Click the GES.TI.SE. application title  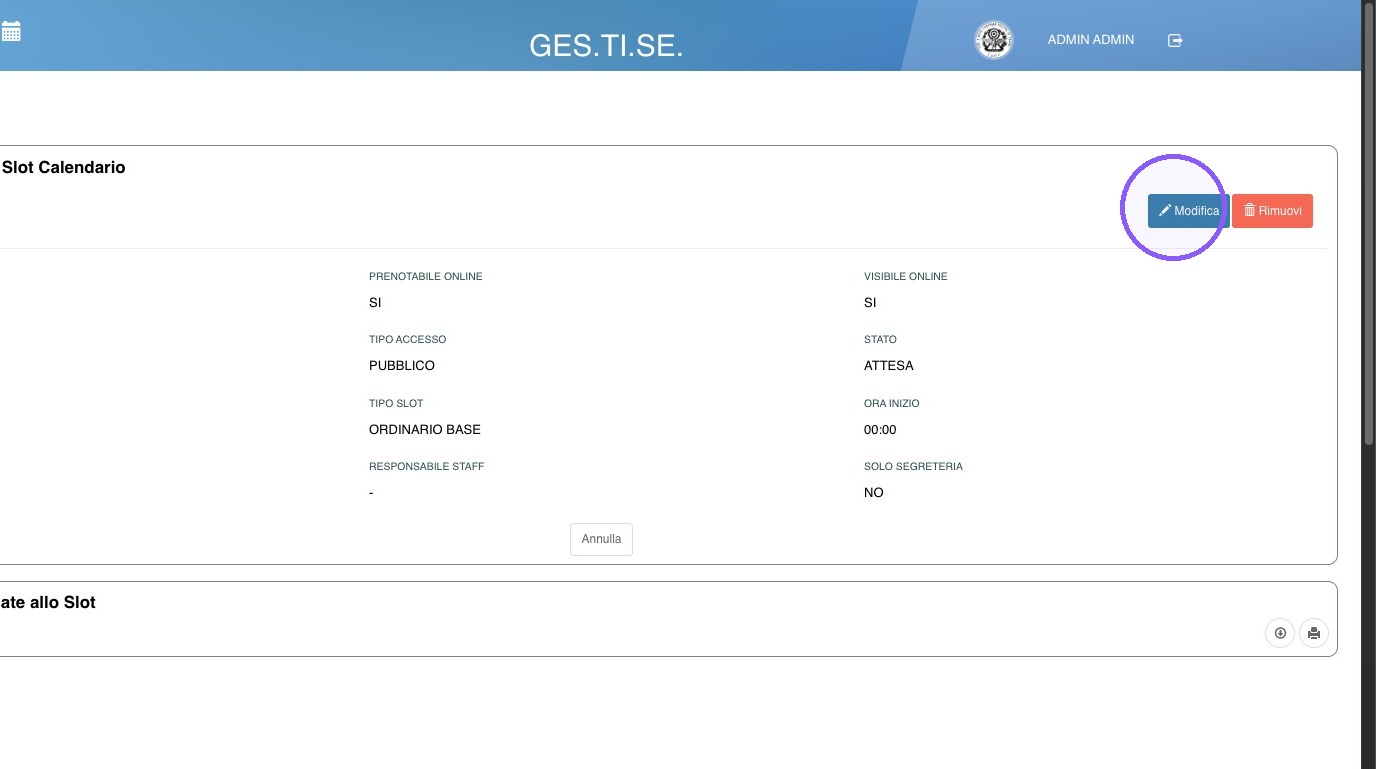[606, 45]
